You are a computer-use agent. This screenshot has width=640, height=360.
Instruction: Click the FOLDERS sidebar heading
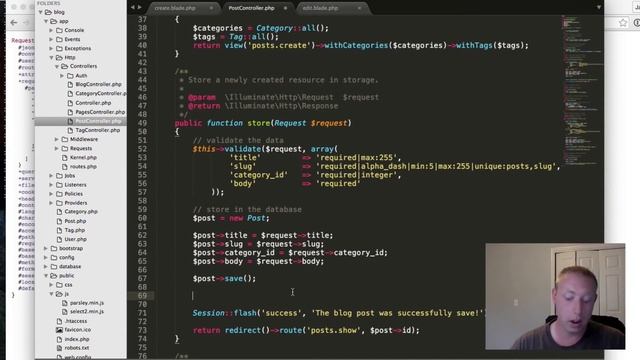pyautogui.click(x=48, y=3)
